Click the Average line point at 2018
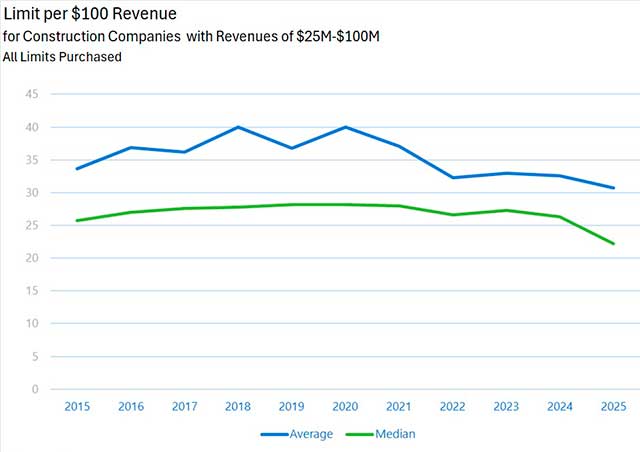This screenshot has width=640, height=452. tap(238, 127)
